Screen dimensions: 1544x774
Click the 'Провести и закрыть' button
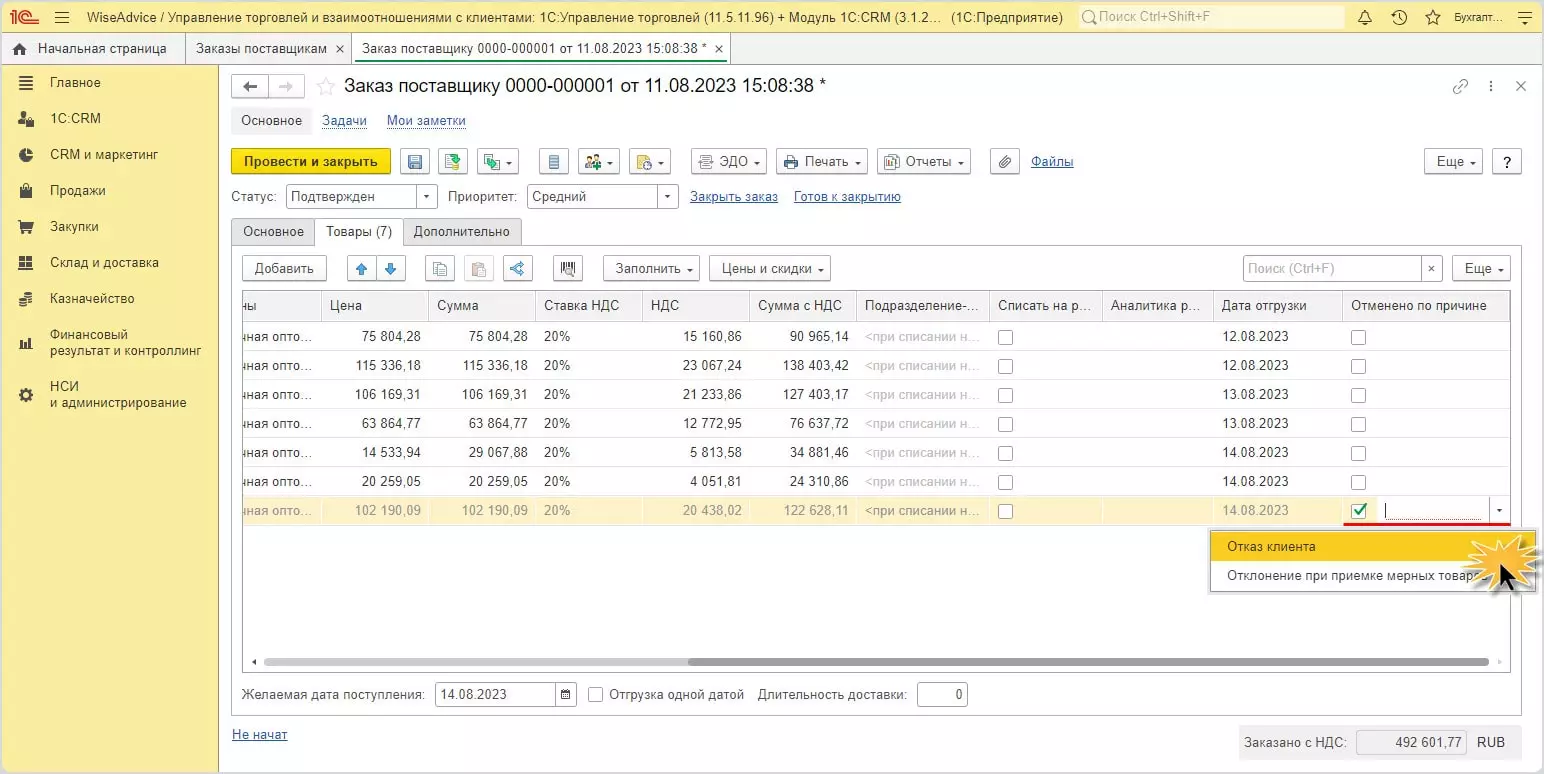[x=310, y=162]
